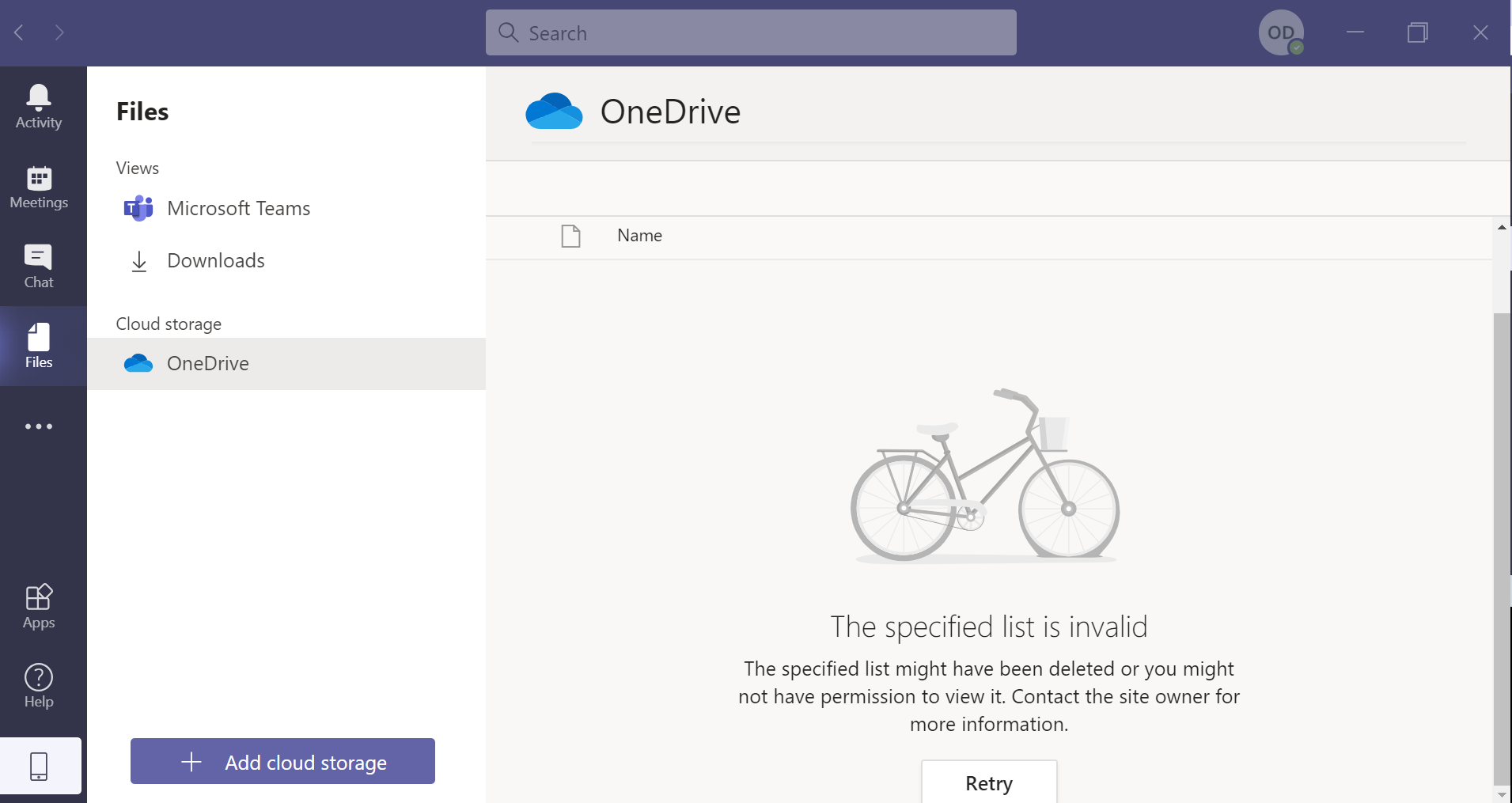Screen dimensions: 1512x803
Task: Sort by the Name column header
Action: pos(639,236)
